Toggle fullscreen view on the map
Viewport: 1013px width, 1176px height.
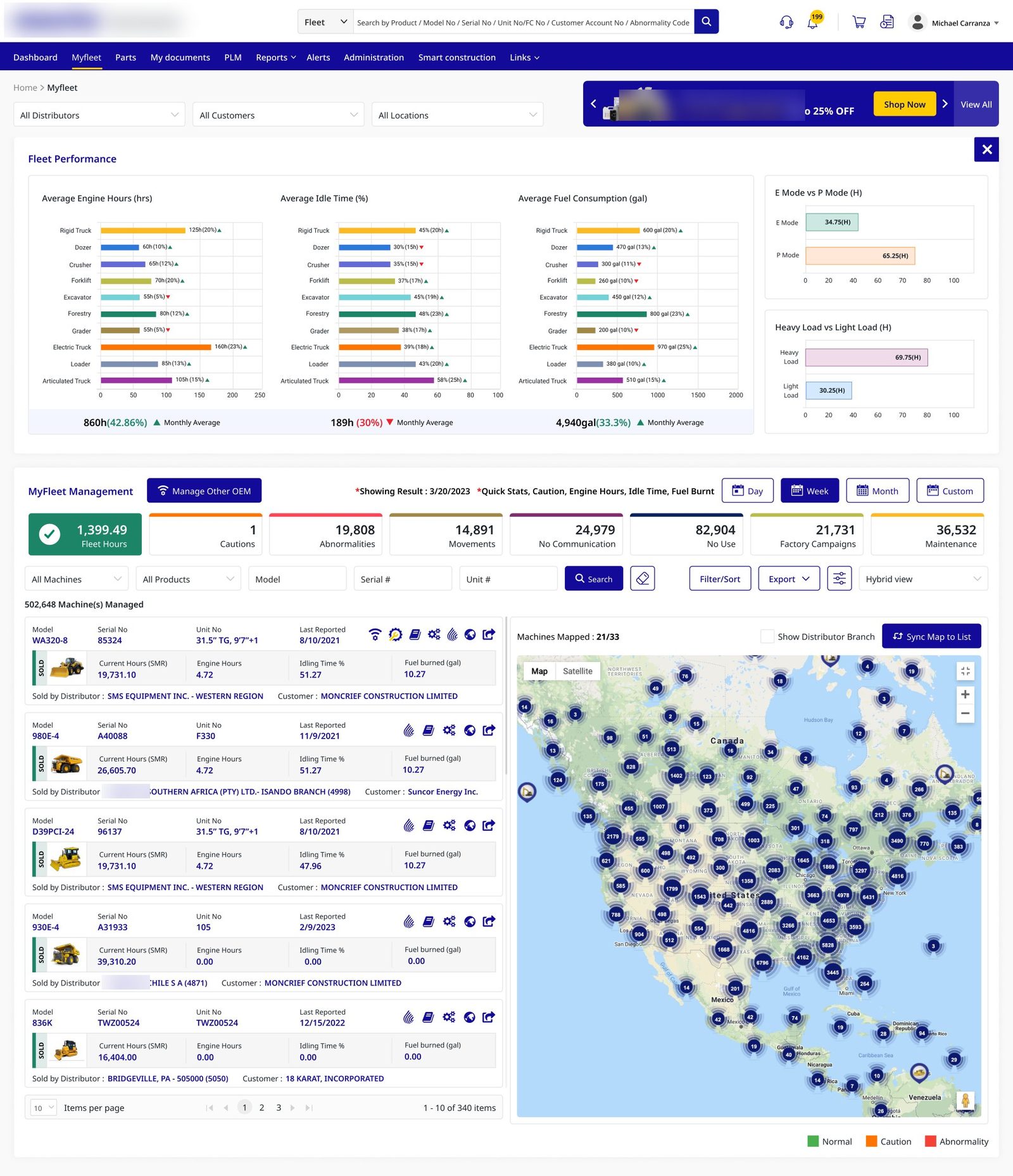click(x=965, y=671)
